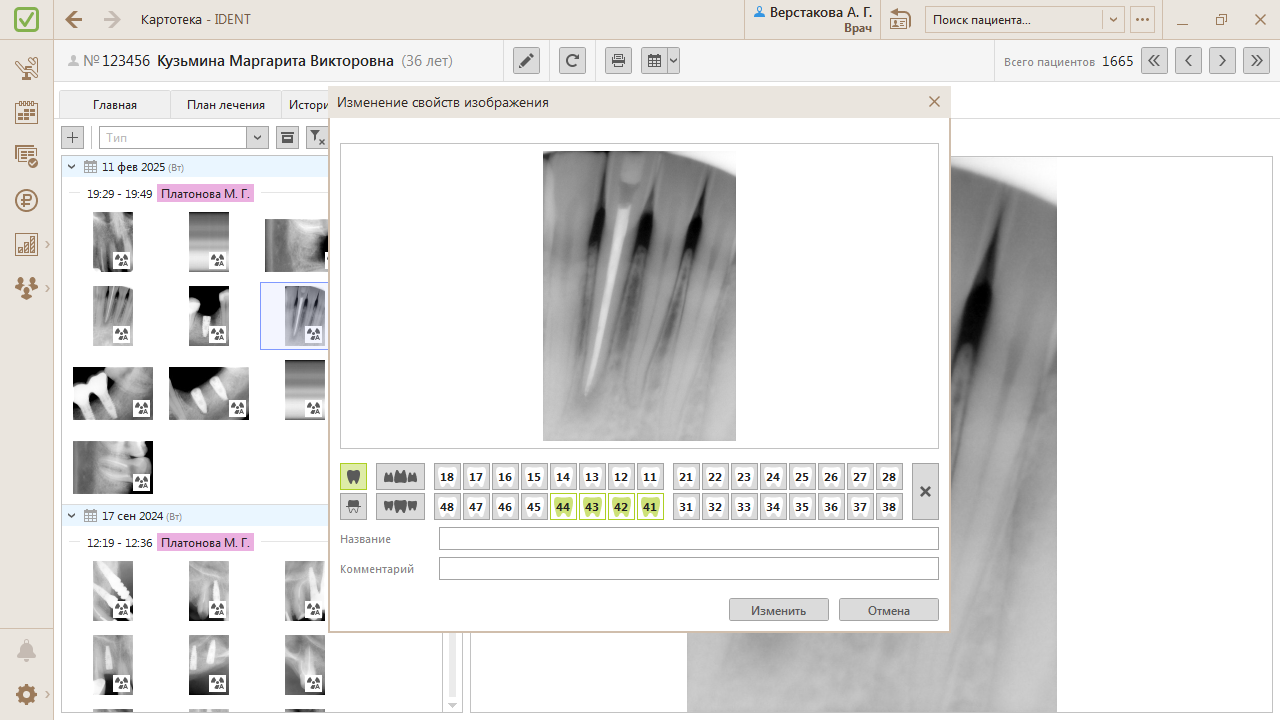Collapse the 11 фев 2025 date group

tap(72, 167)
